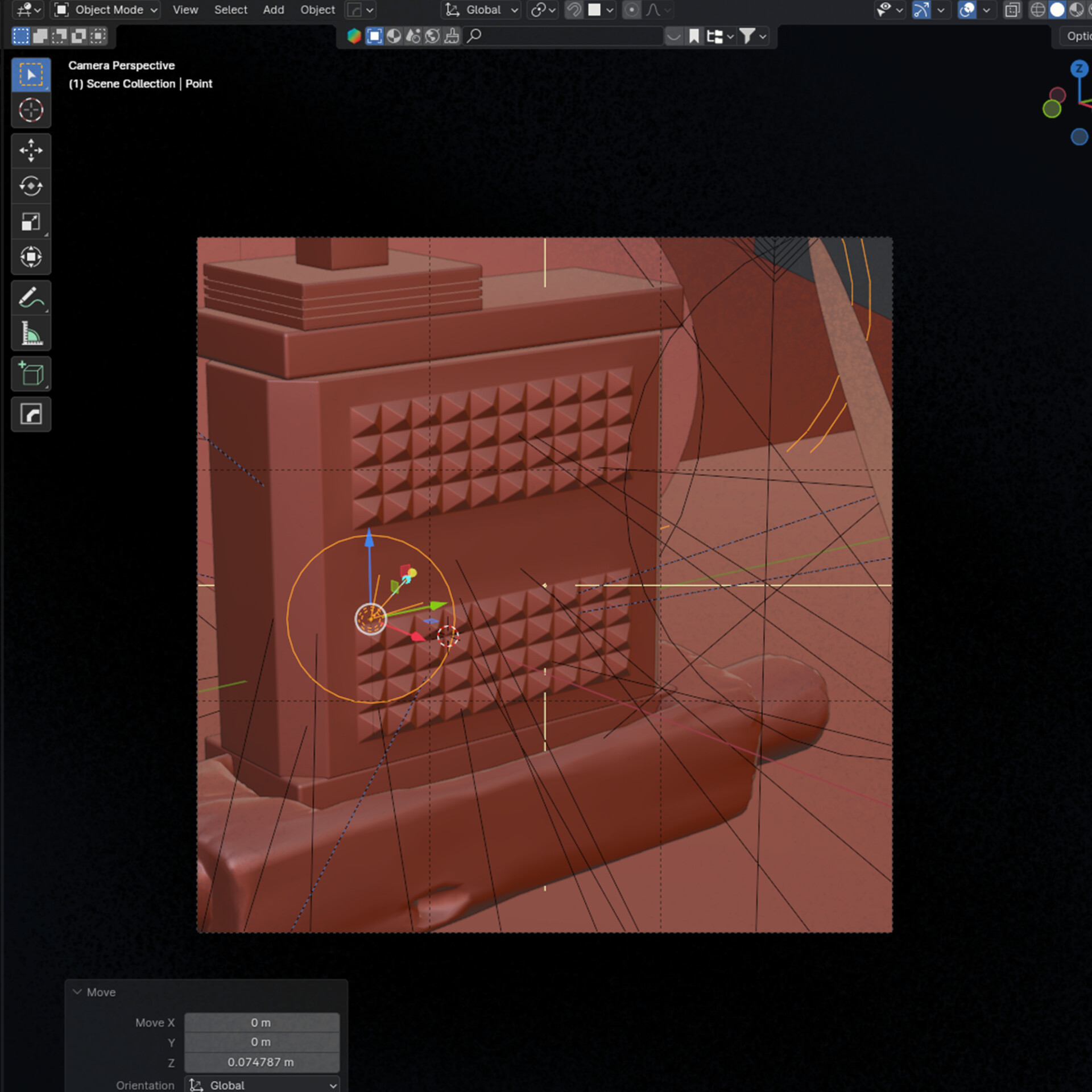1092x1092 pixels.
Task: Collapse the Move operator panel
Action: [x=77, y=992]
